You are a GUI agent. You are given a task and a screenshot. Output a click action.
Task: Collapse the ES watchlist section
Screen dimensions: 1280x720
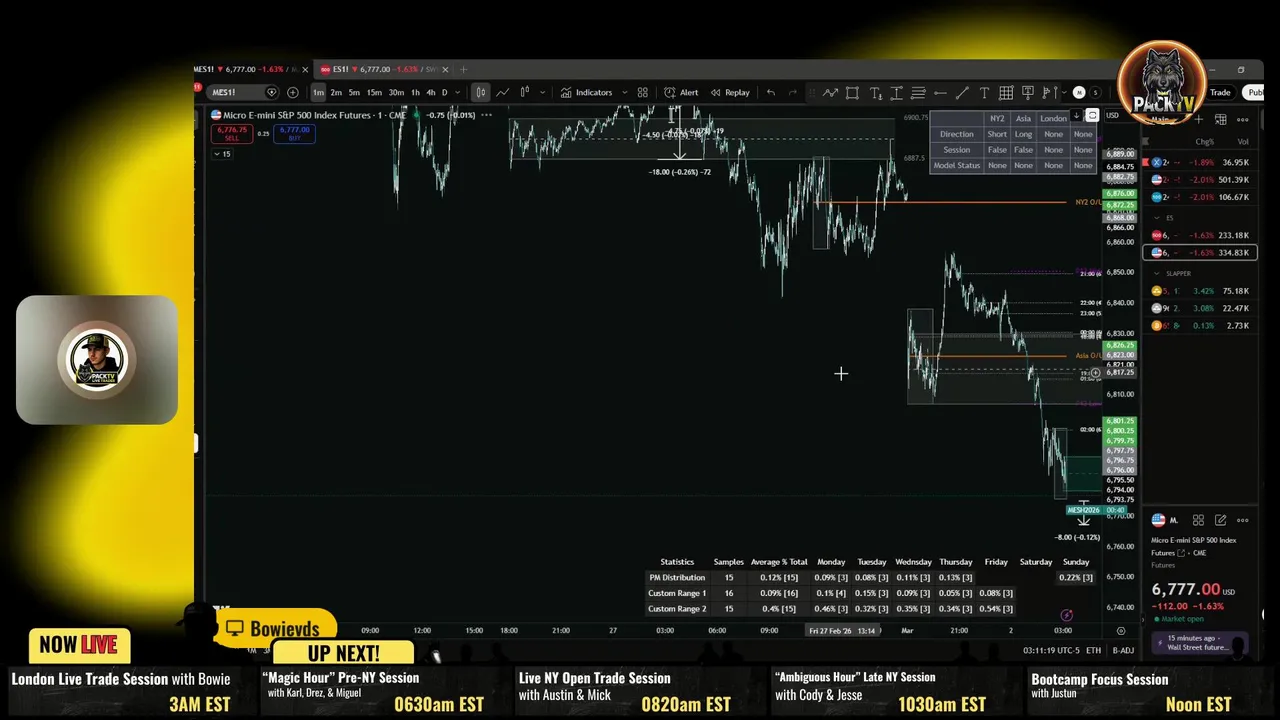[x=1158, y=217]
